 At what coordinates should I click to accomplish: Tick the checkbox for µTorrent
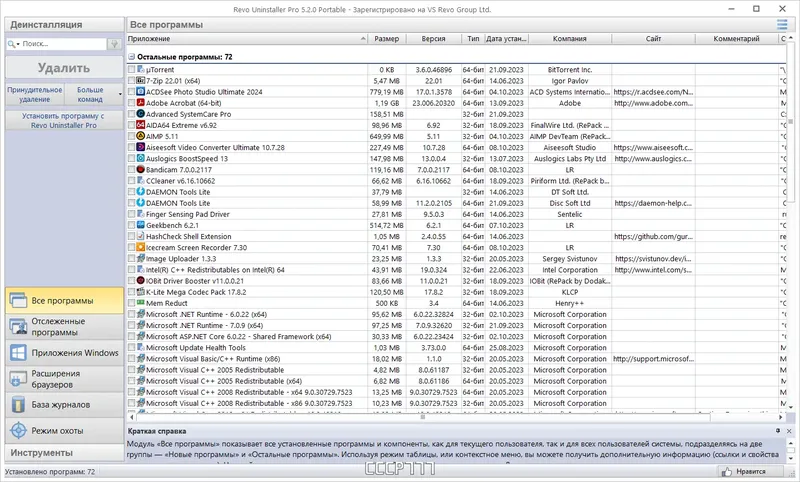click(x=132, y=69)
